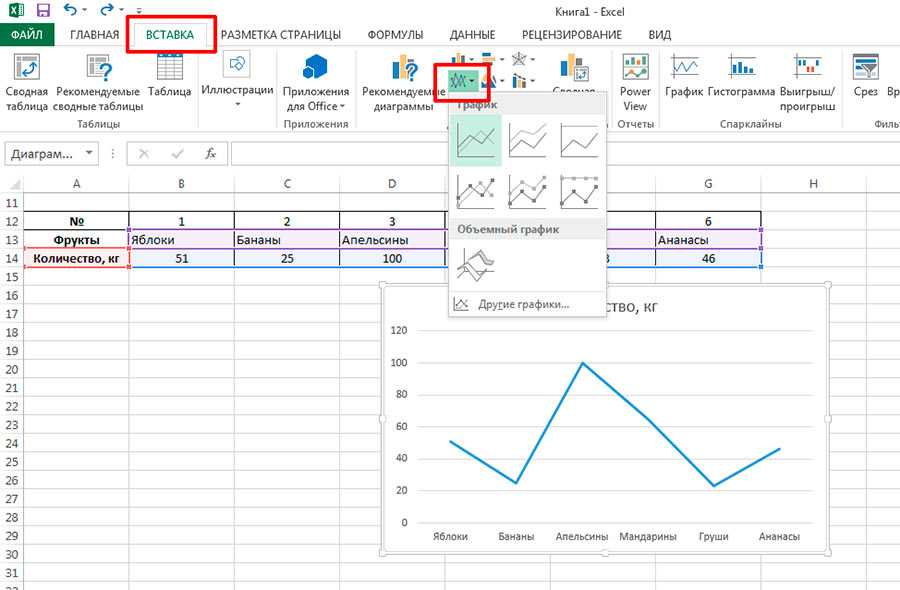Click the insert function fx icon
The image size is (900, 590).
click(211, 153)
